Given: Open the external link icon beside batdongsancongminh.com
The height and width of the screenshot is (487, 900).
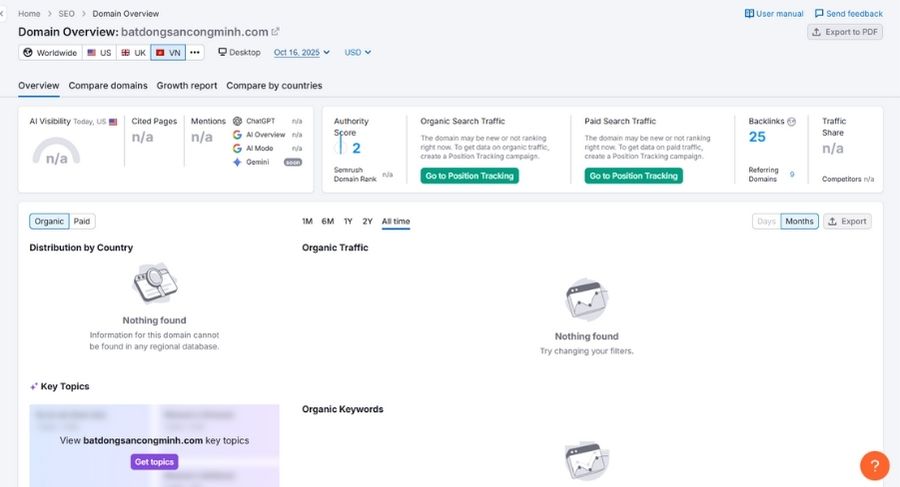Looking at the screenshot, I should coord(276,32).
